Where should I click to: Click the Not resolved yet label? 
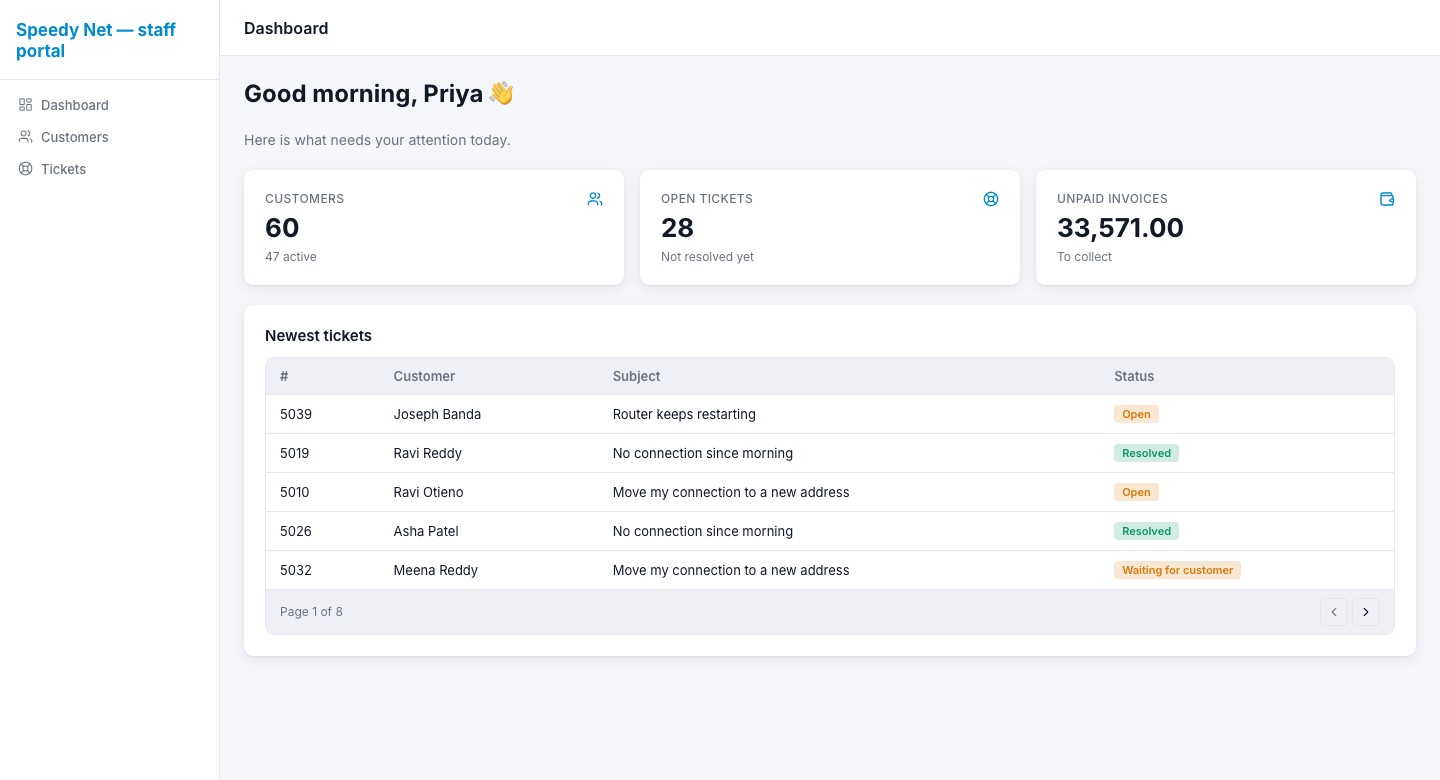(707, 257)
